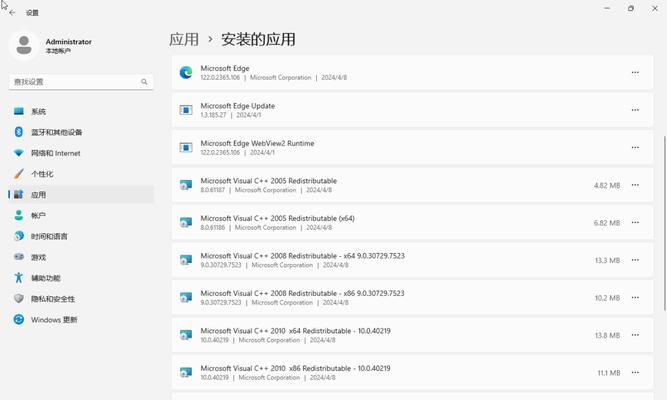
Task: Click the Visual C++ 2010 x64 icon
Action: point(186,335)
